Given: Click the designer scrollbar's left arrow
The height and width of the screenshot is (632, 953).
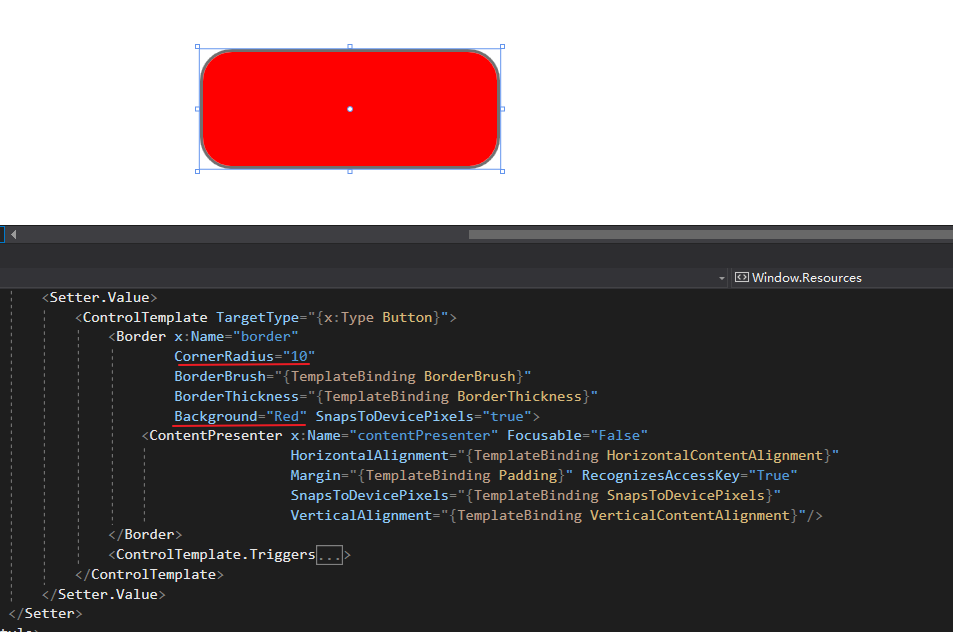Looking at the screenshot, I should click(13, 235).
